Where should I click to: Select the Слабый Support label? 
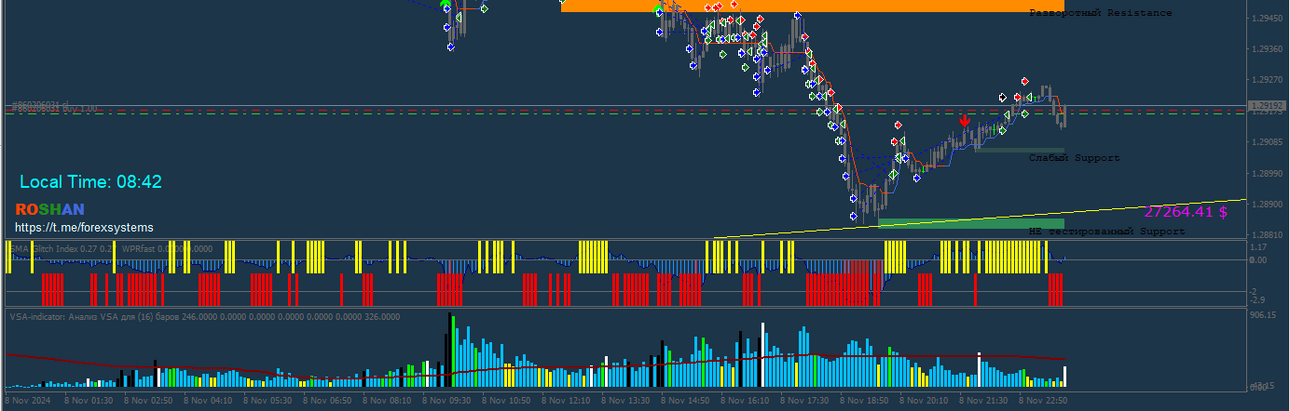click(x=1074, y=158)
